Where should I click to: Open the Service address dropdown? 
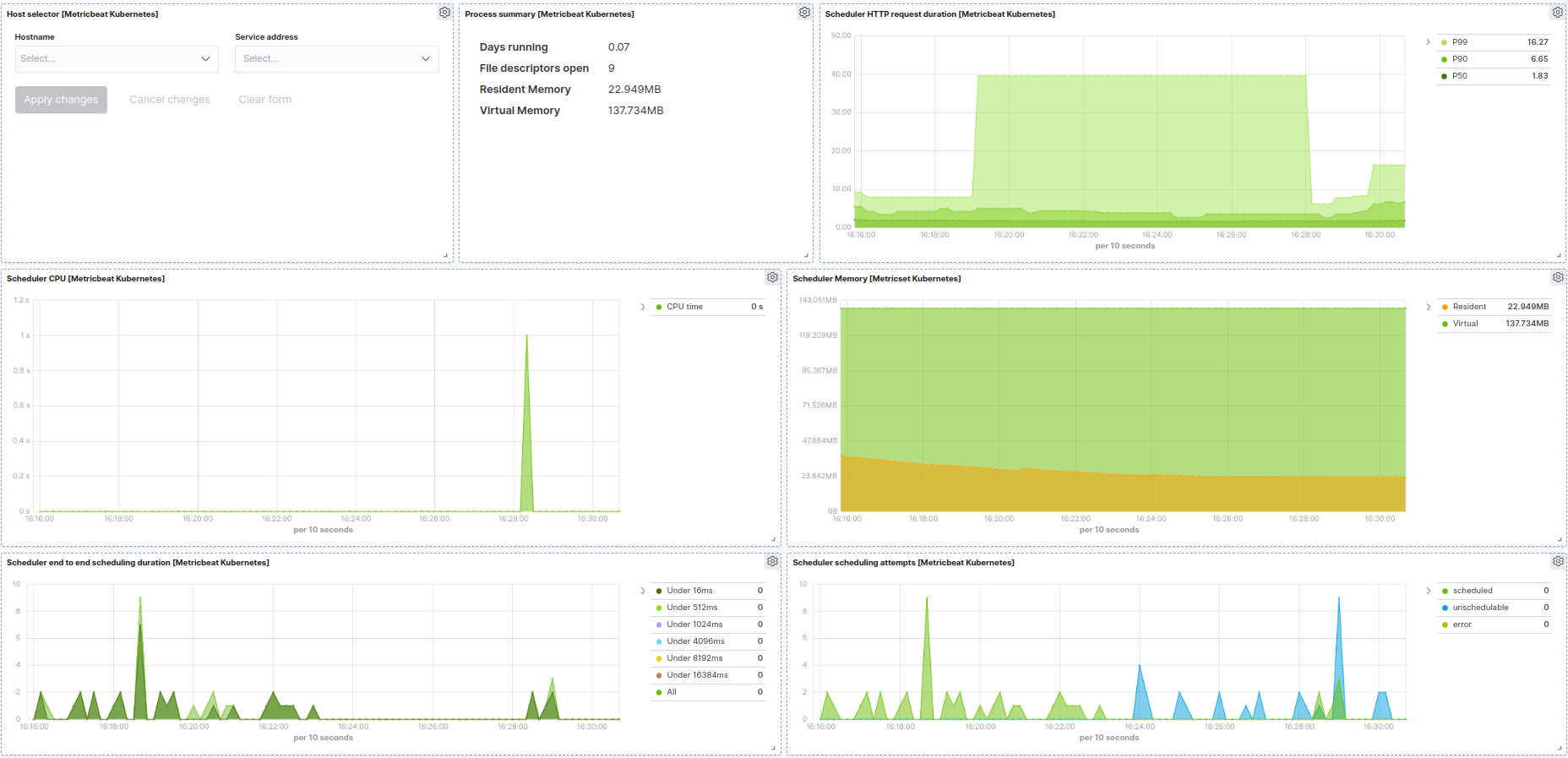[336, 59]
